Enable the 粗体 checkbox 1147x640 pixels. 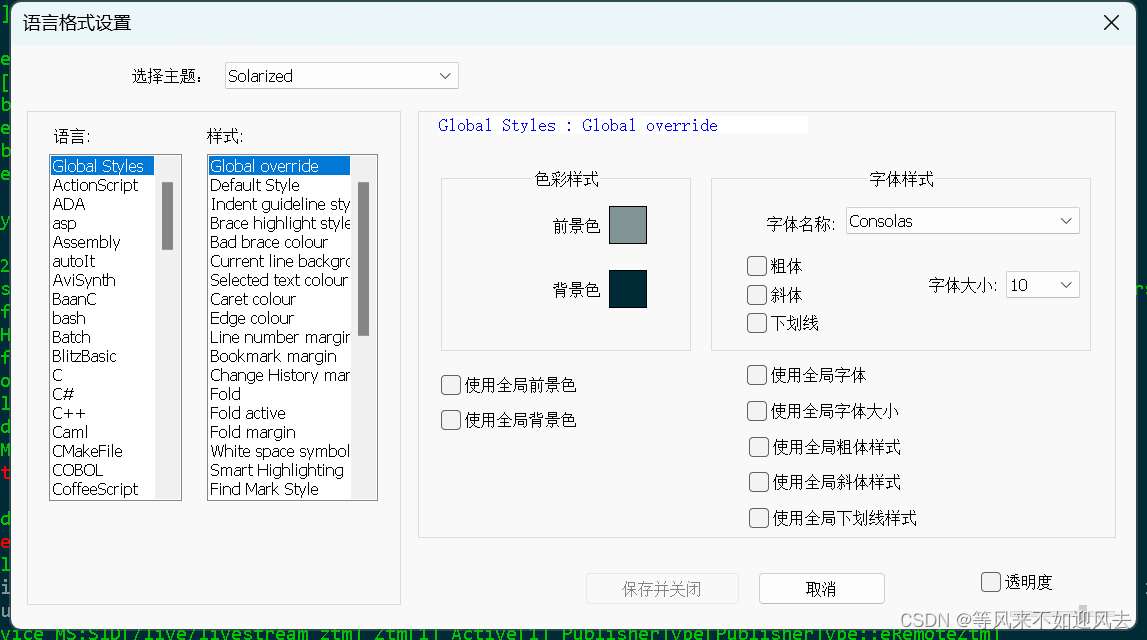(x=757, y=265)
